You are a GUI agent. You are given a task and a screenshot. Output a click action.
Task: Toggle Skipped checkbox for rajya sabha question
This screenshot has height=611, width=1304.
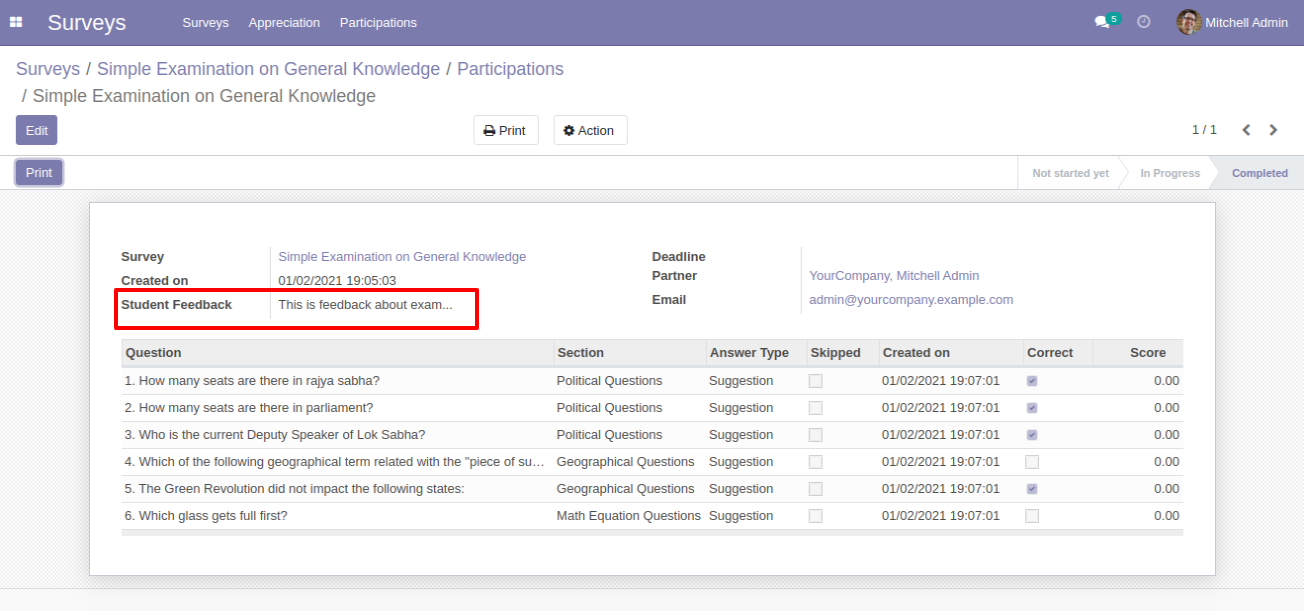coord(816,381)
